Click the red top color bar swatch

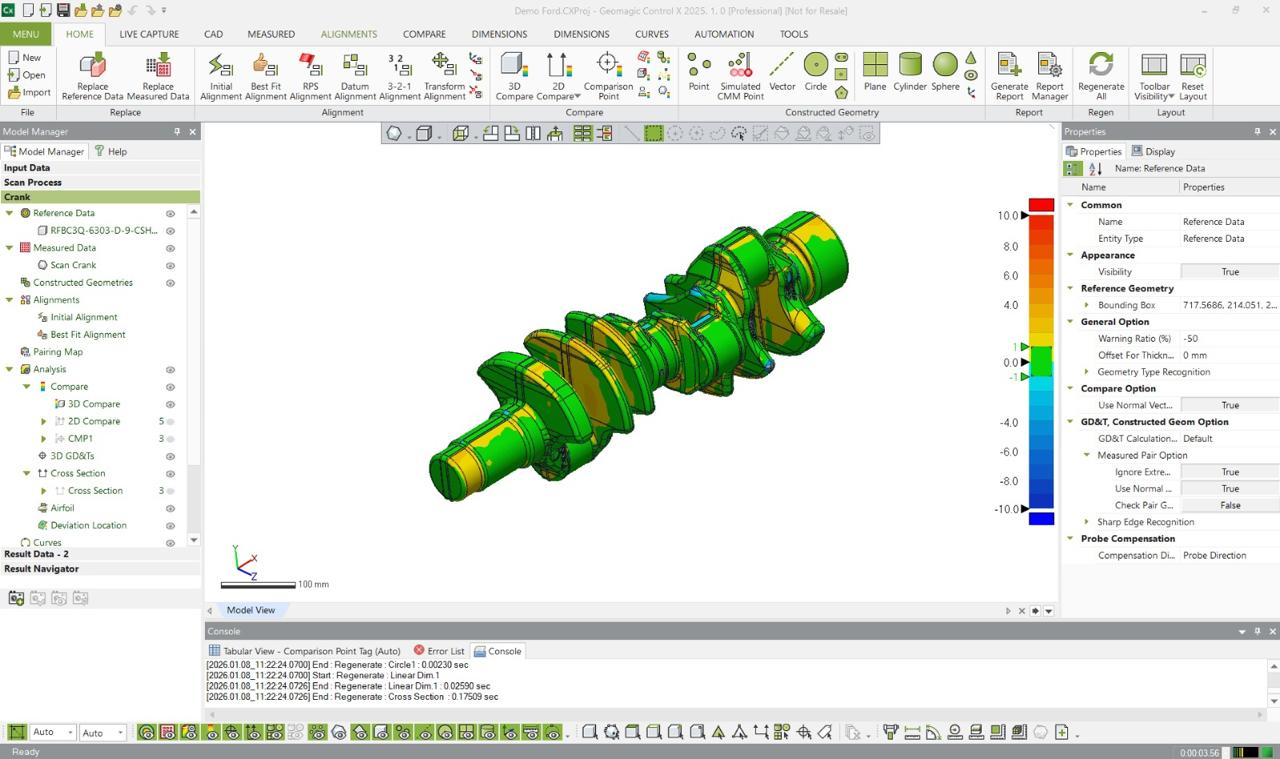1041,205
